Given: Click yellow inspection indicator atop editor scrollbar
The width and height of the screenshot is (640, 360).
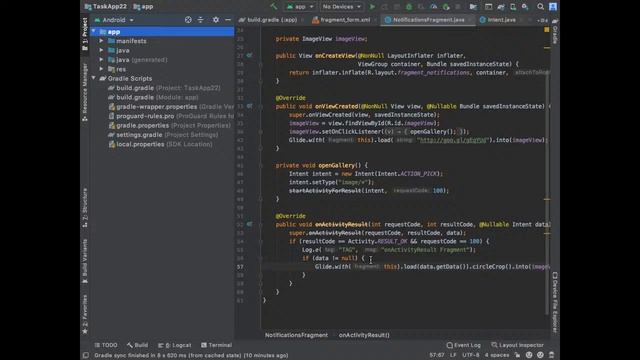Looking at the screenshot, I should [x=547, y=30].
